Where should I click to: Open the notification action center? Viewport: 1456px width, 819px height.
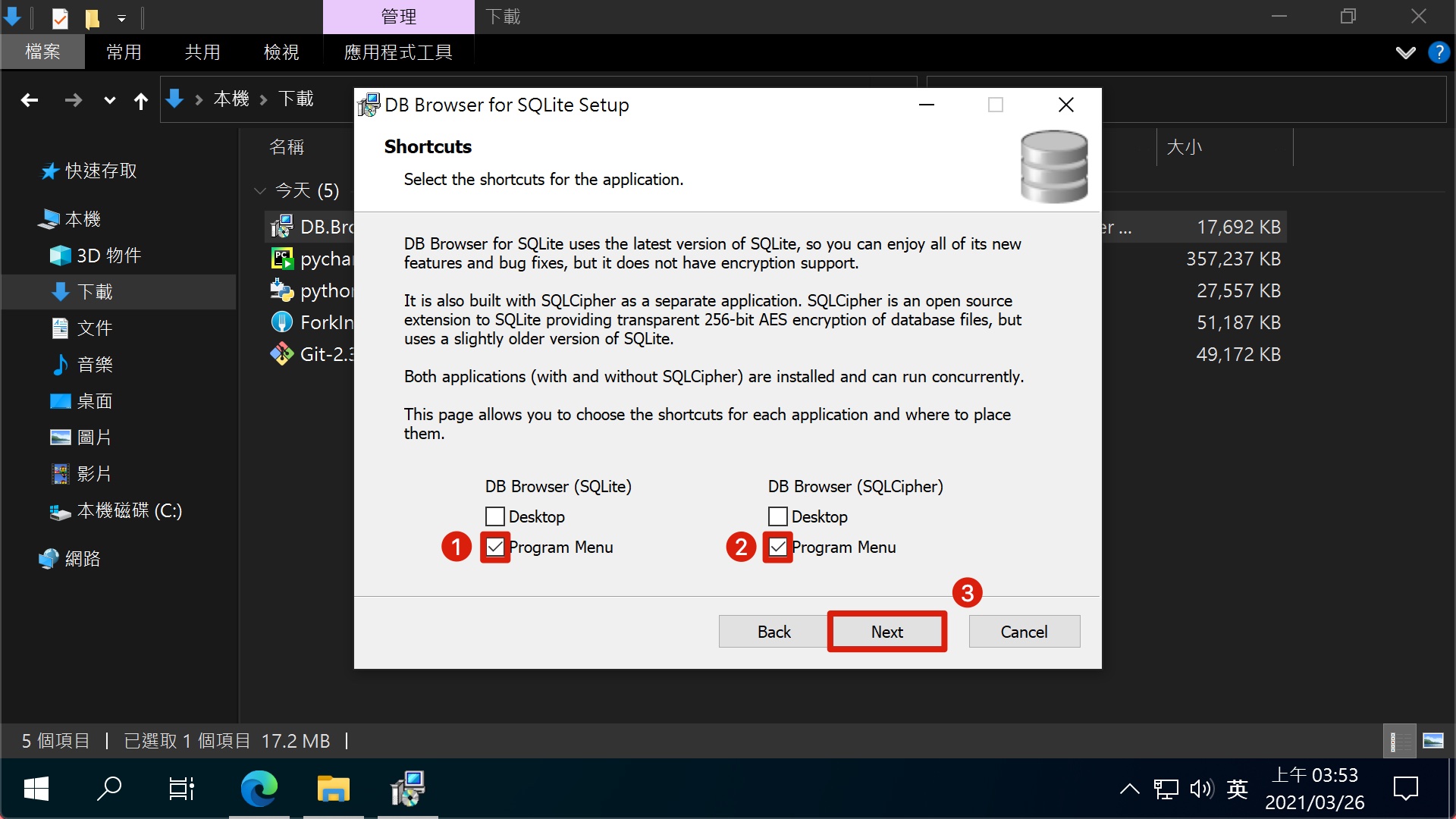(1406, 789)
